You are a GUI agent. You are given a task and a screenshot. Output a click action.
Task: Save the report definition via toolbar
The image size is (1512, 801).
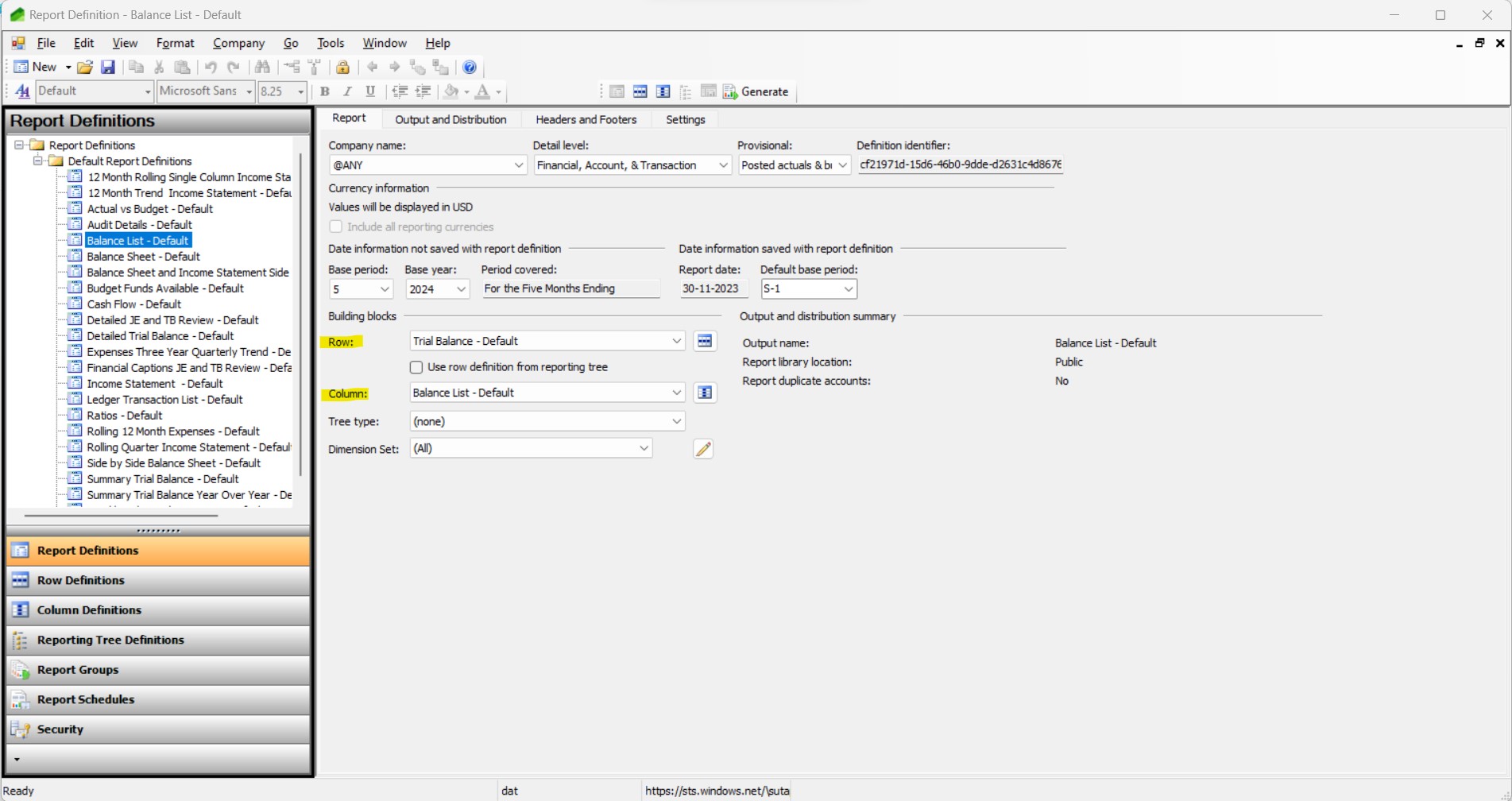tap(109, 68)
